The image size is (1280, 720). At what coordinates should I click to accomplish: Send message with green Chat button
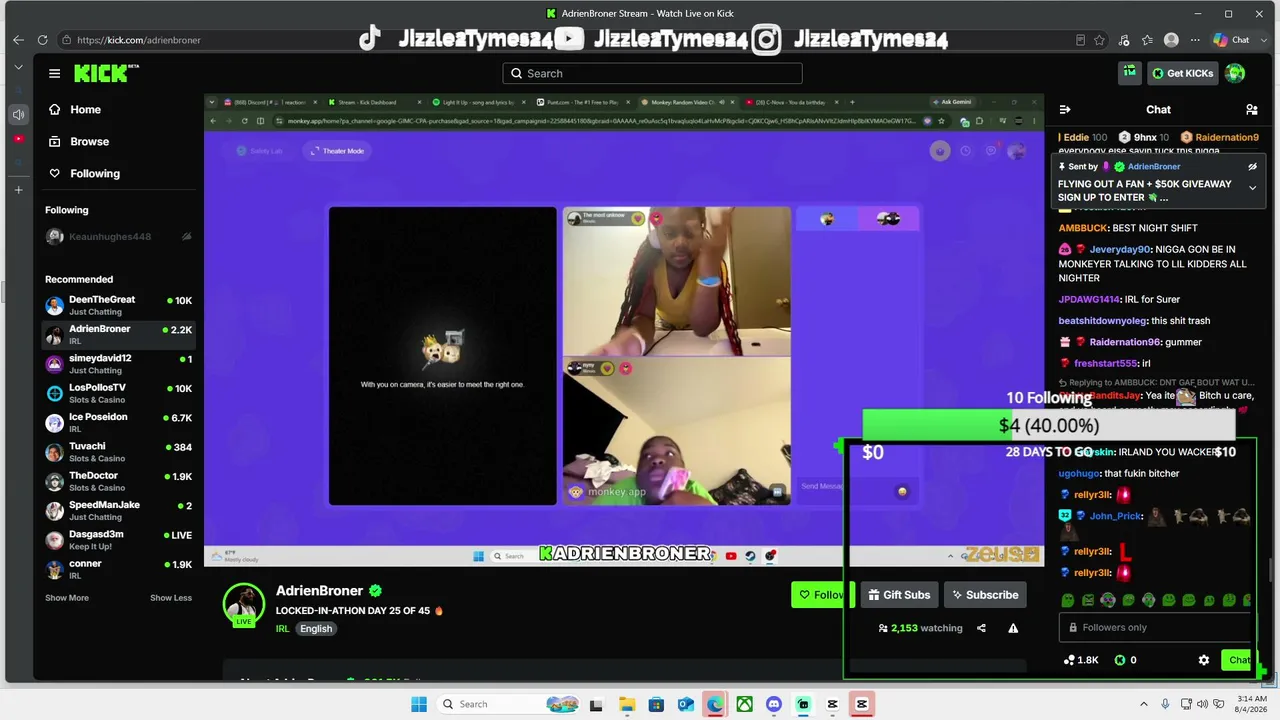1239,660
